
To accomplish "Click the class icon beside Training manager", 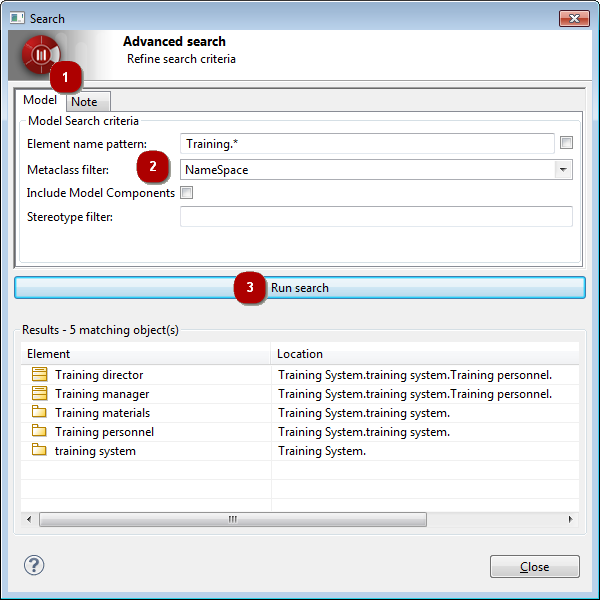I will [x=40, y=394].
